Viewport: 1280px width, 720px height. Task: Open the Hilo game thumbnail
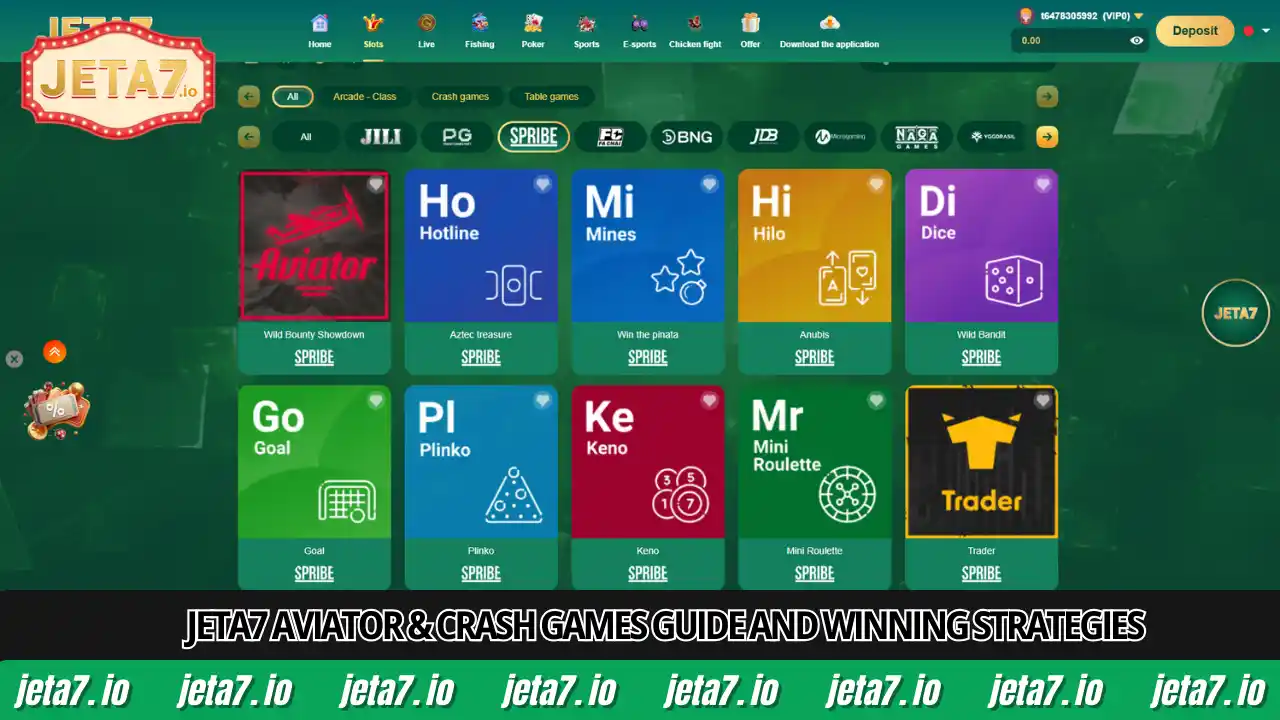[814, 246]
